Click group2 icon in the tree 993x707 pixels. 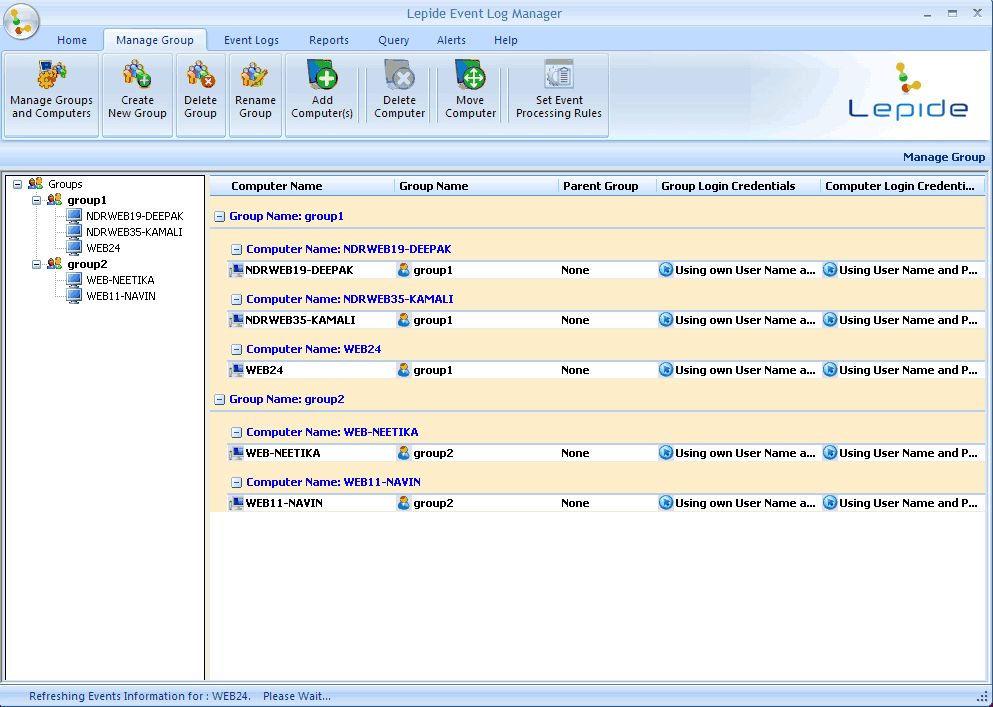point(54,264)
